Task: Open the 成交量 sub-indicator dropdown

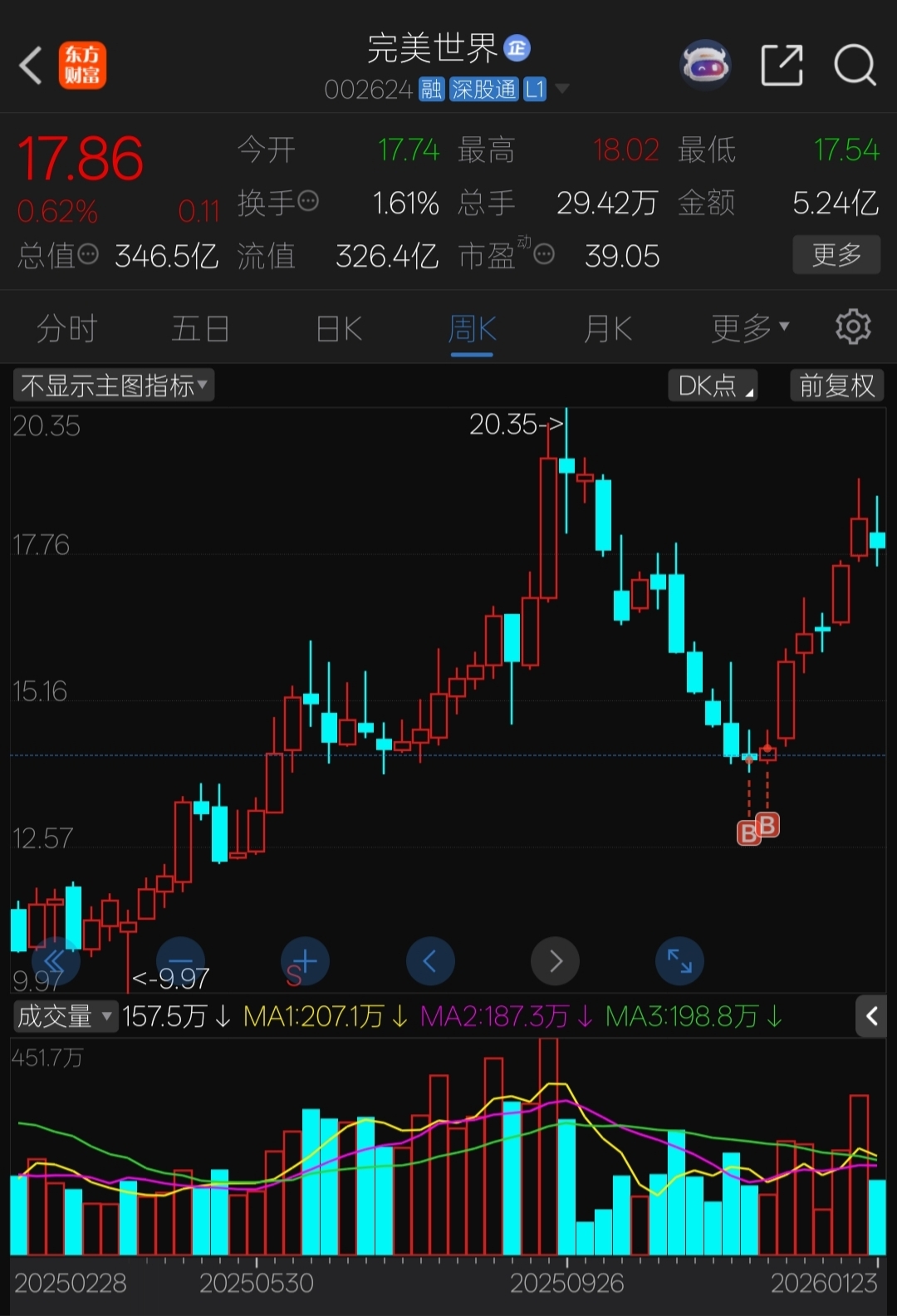Action: pyautogui.click(x=66, y=1016)
